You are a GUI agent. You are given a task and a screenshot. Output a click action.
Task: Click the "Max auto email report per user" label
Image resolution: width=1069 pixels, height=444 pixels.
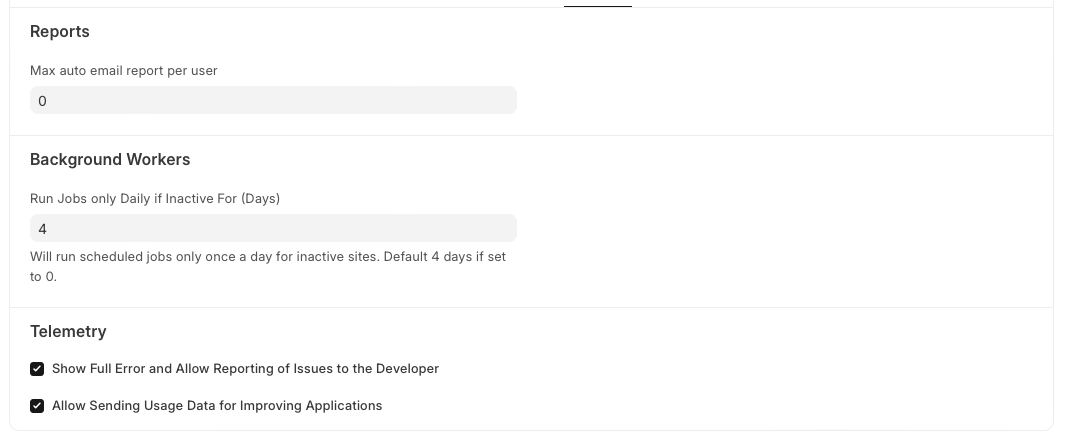(124, 71)
